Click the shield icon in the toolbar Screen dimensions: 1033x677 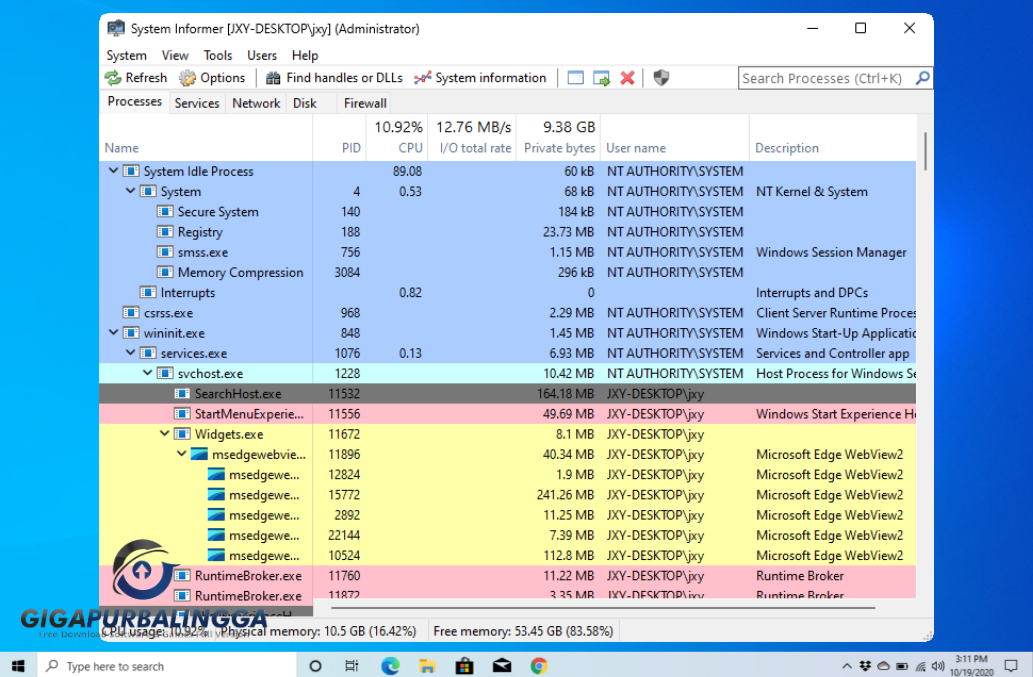click(x=661, y=78)
